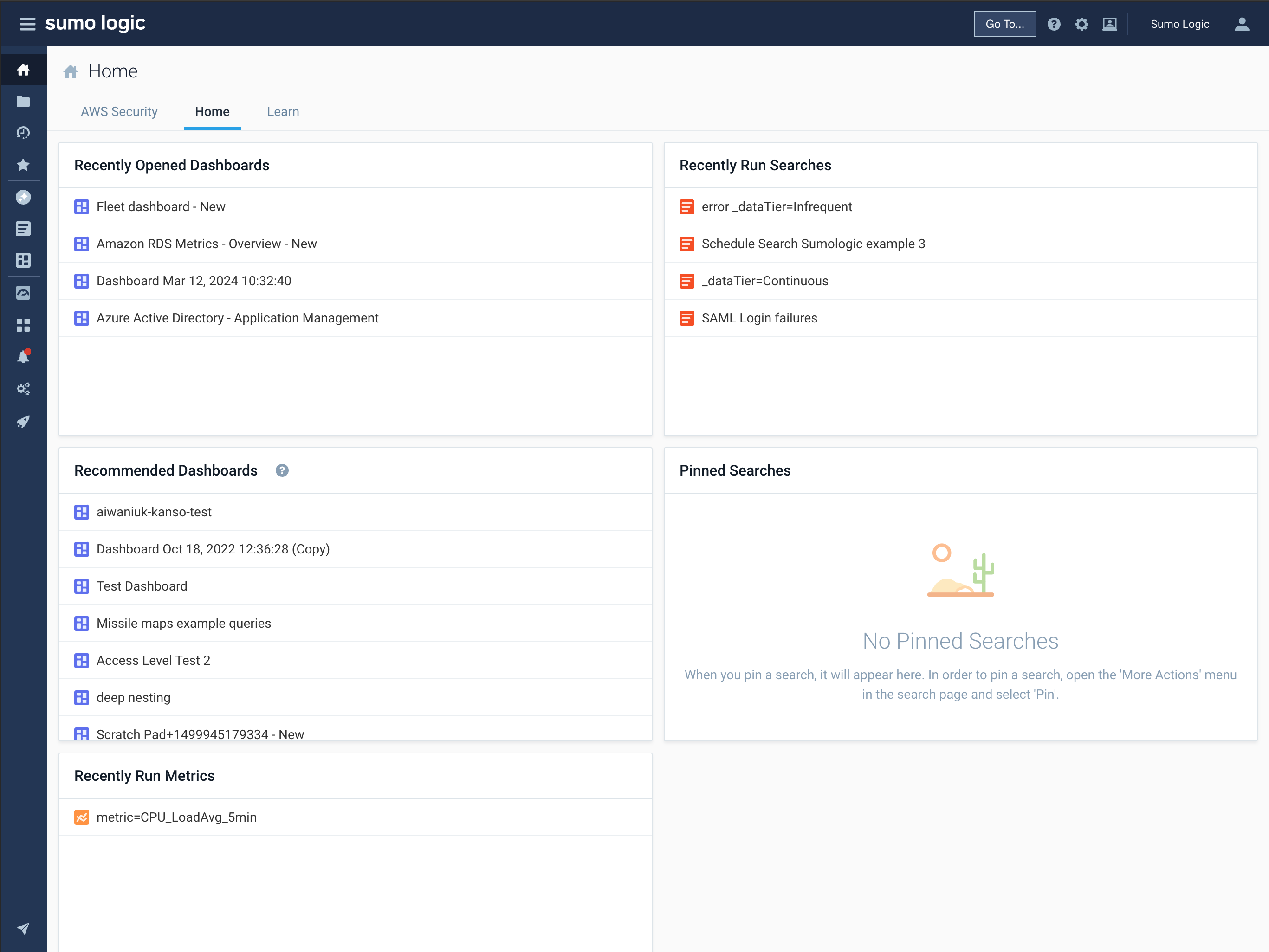Viewport: 1269px width, 952px height.
Task: Open the Dashboards grid icon
Action: (24, 260)
